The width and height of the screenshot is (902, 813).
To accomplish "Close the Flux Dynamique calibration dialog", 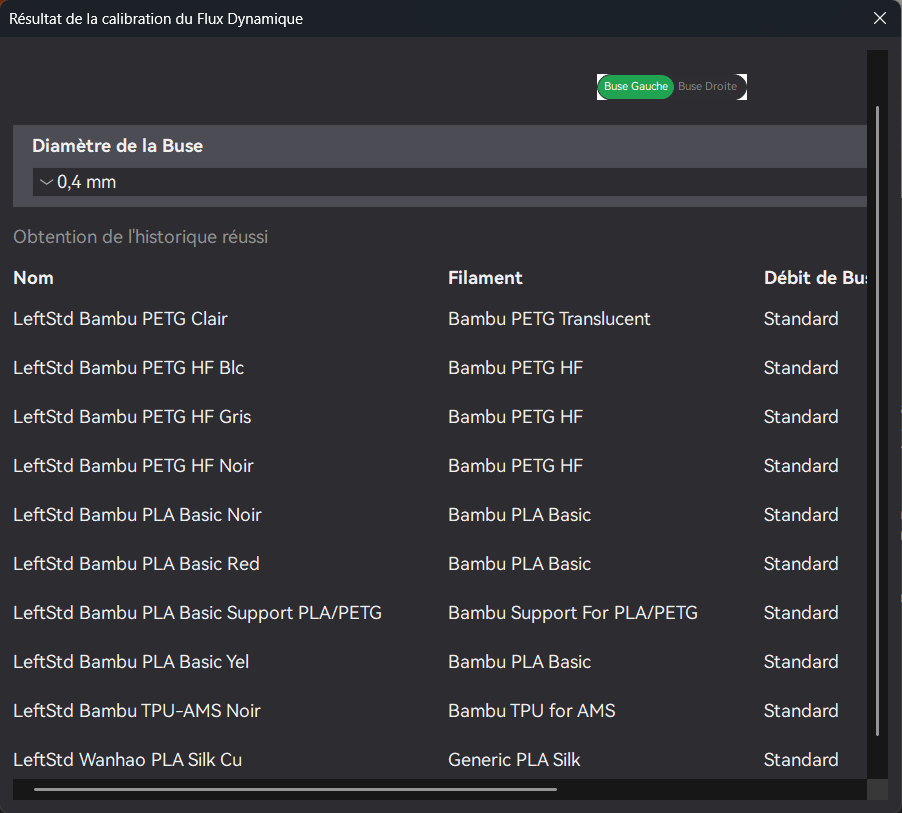I will pos(880,18).
